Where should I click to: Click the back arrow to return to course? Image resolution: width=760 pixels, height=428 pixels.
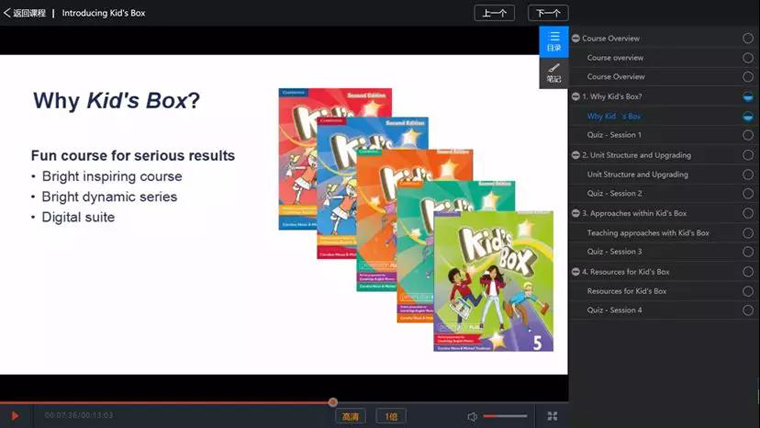click(7, 13)
